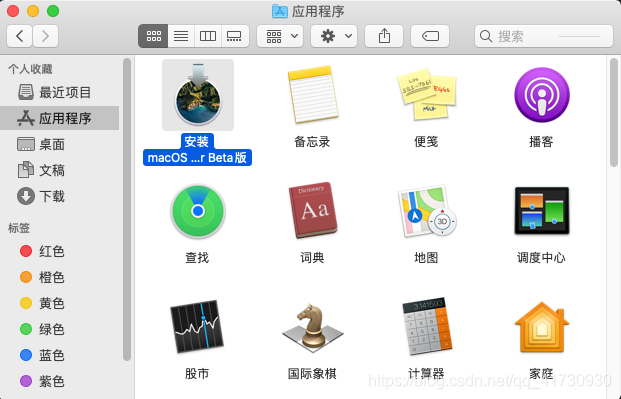The width and height of the screenshot is (621, 399).
Task: Filter by the 蓝色 blue tag
Action: coord(59,355)
